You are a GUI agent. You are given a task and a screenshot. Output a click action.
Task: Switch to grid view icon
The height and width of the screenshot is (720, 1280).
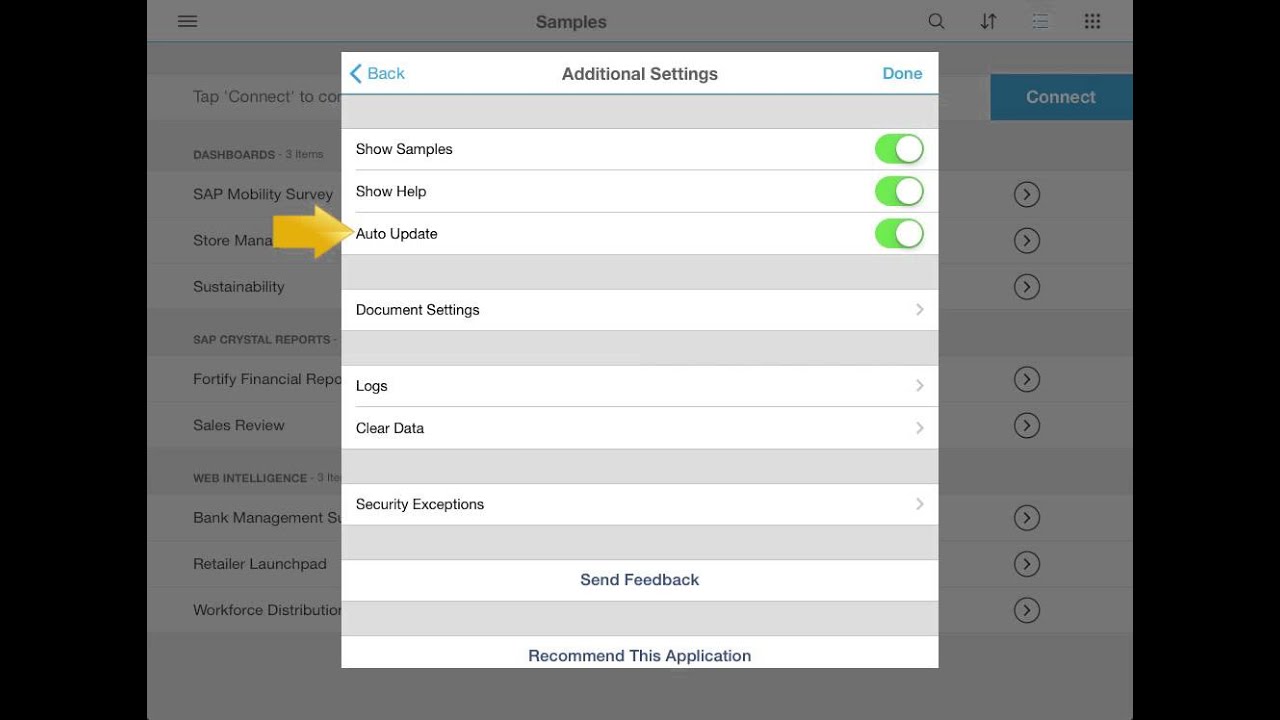[x=1092, y=21]
